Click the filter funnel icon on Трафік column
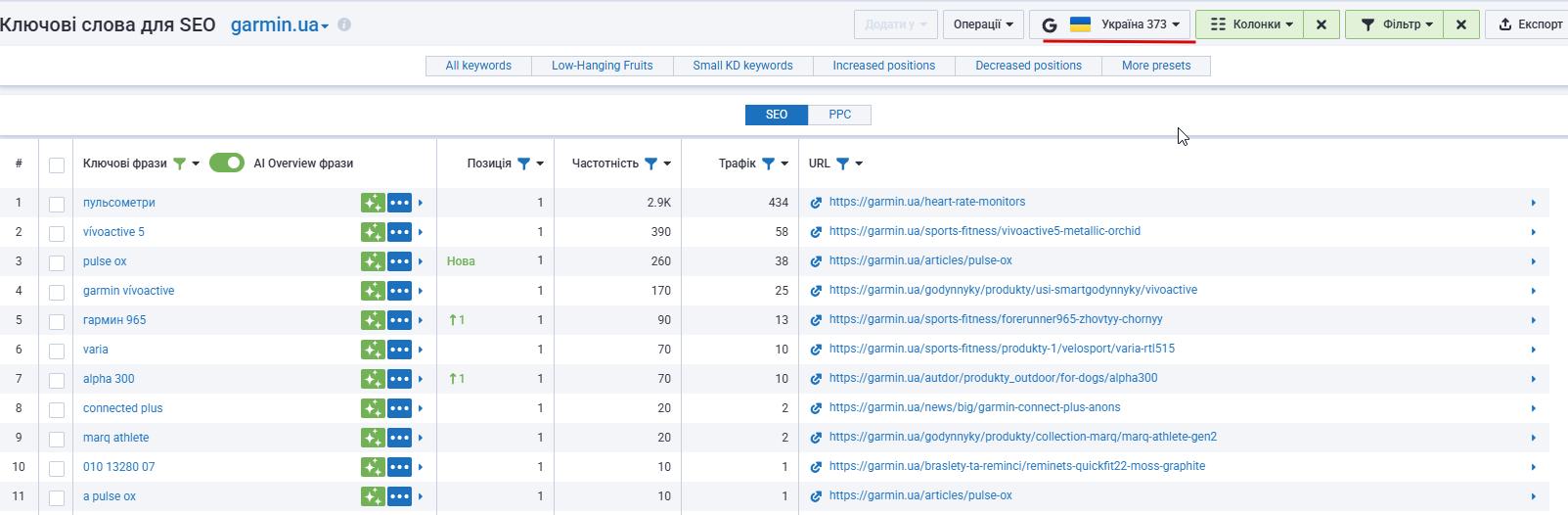This screenshot has width=1568, height=515. [x=769, y=164]
